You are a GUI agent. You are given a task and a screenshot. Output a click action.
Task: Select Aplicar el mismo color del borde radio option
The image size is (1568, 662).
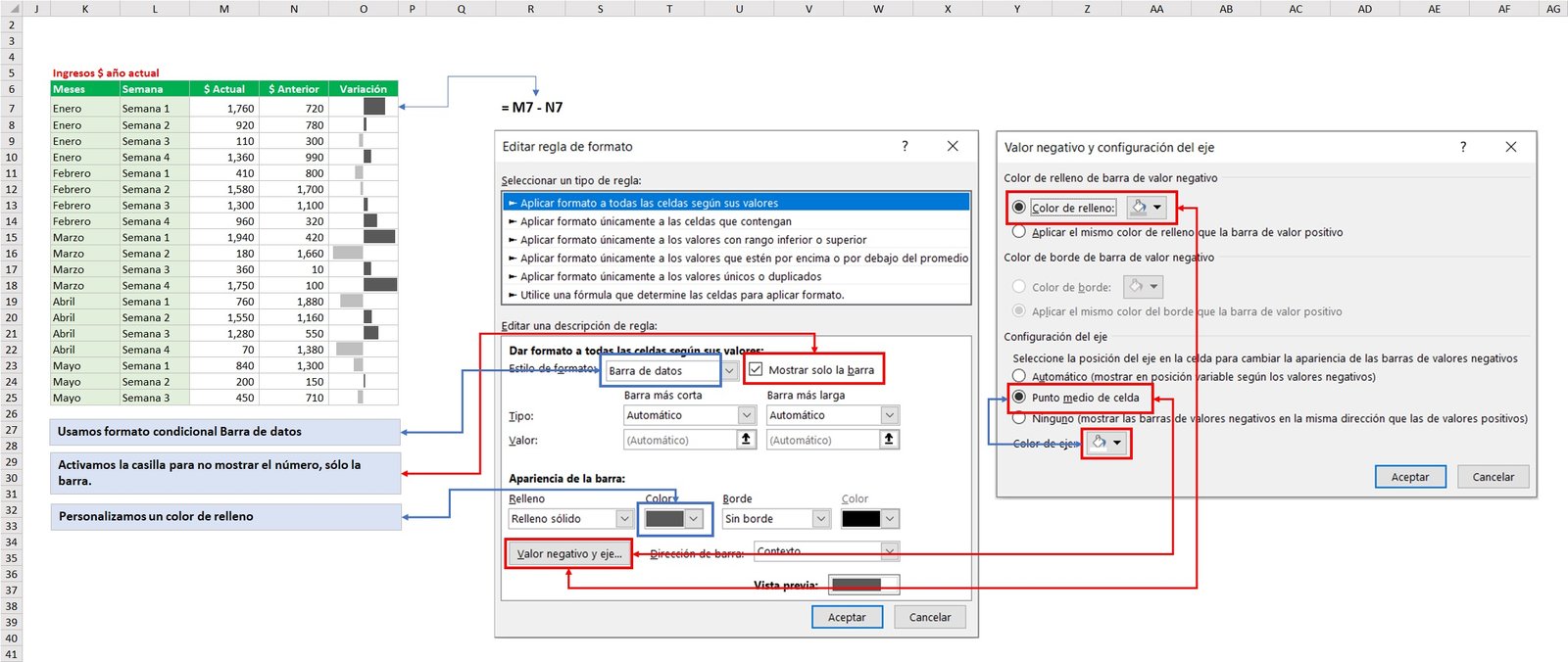click(1019, 311)
